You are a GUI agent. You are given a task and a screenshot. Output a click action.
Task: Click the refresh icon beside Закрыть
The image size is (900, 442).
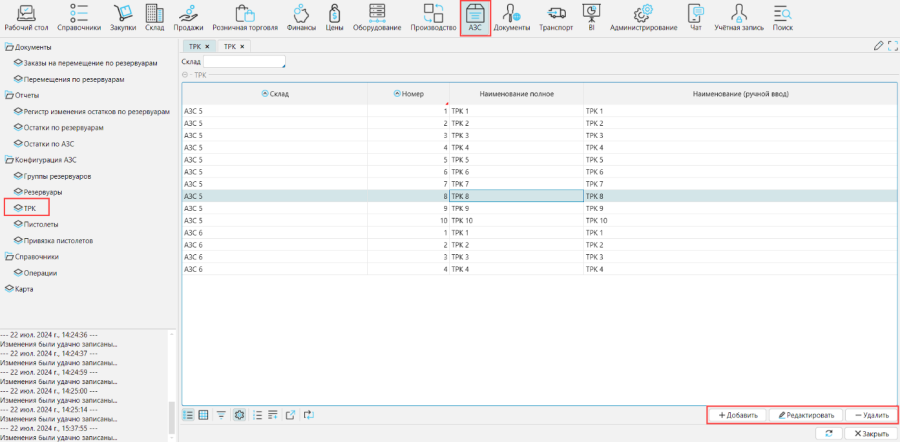point(828,433)
